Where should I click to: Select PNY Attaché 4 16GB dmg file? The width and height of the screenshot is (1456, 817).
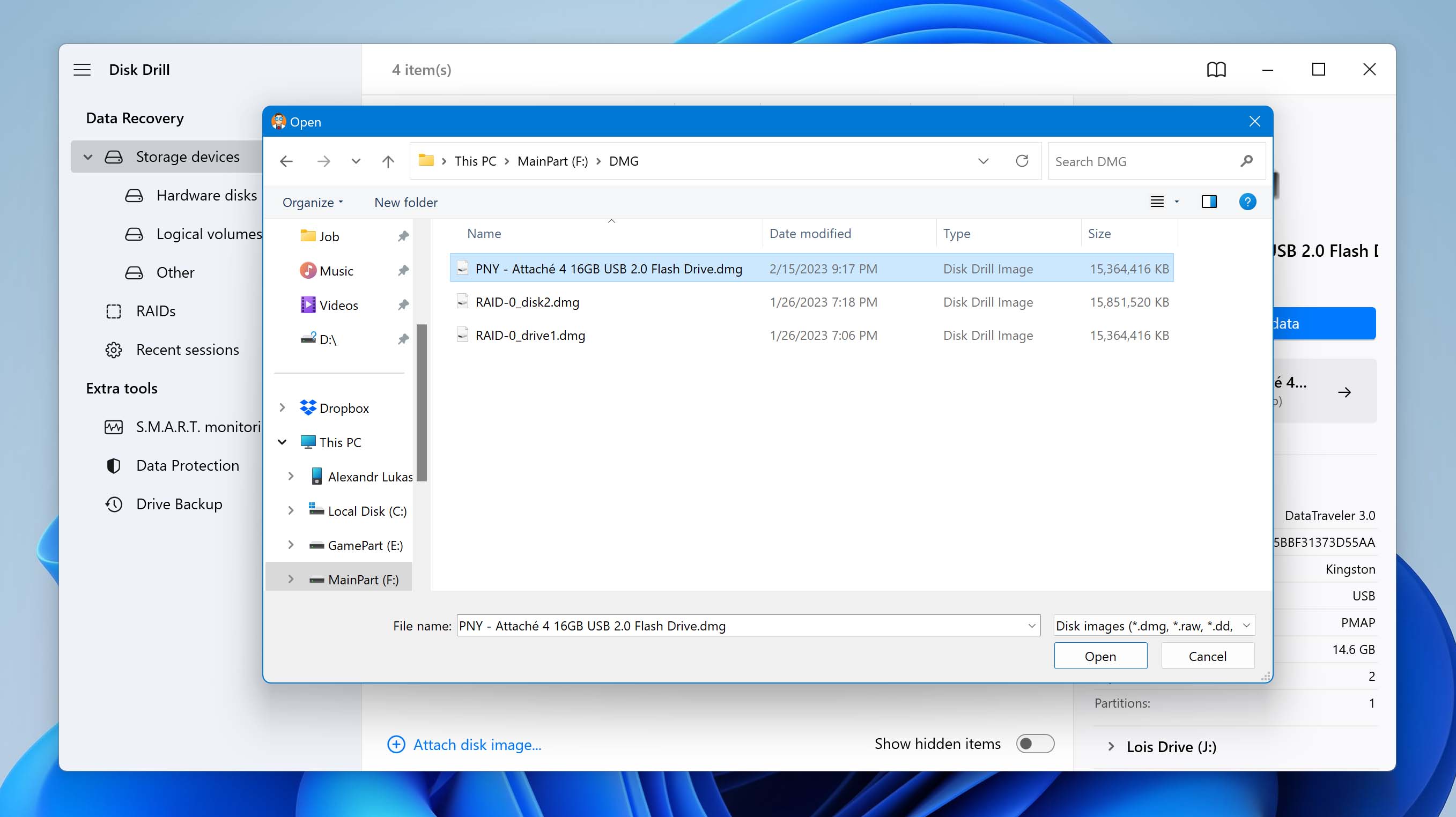pos(811,269)
